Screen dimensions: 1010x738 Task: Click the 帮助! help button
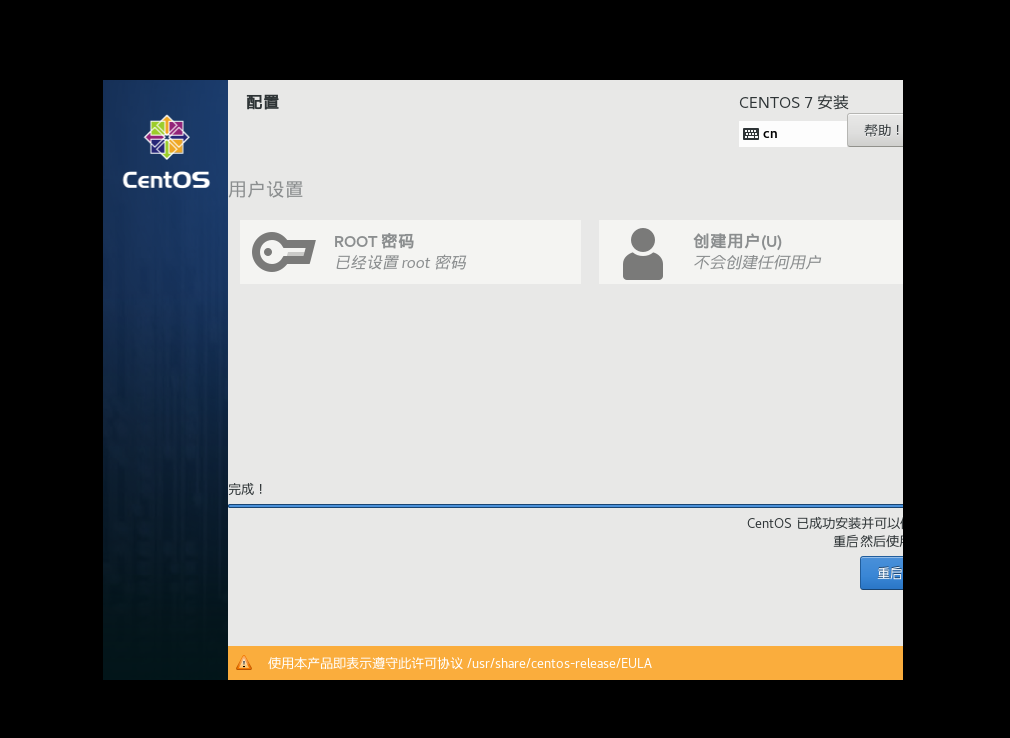point(875,131)
